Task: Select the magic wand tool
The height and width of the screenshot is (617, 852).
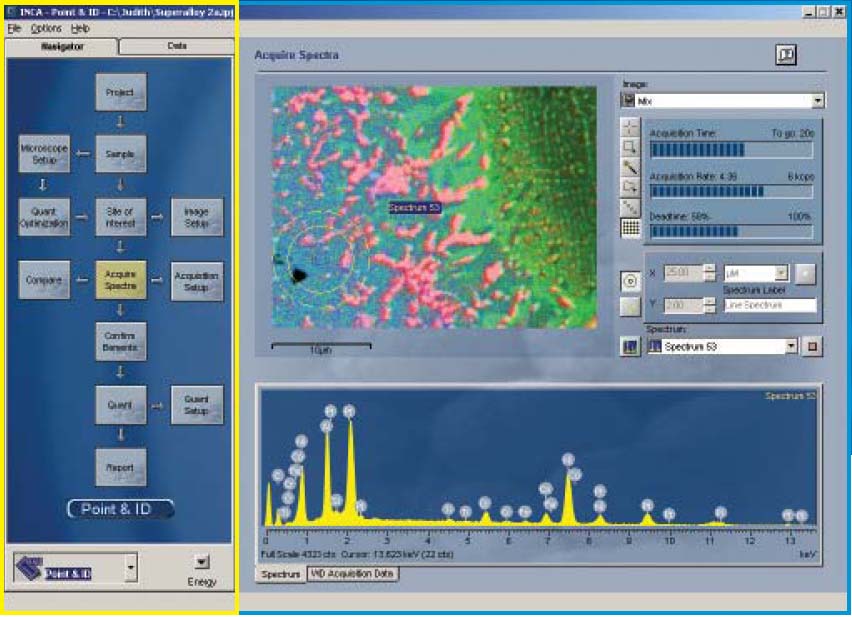Action: click(x=630, y=167)
